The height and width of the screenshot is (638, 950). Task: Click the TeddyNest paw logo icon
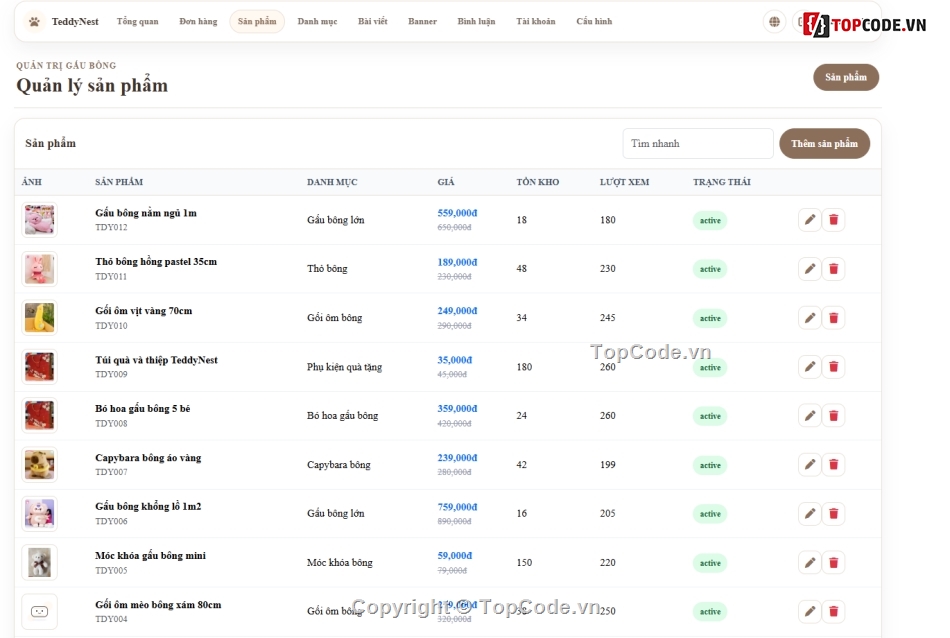point(35,22)
